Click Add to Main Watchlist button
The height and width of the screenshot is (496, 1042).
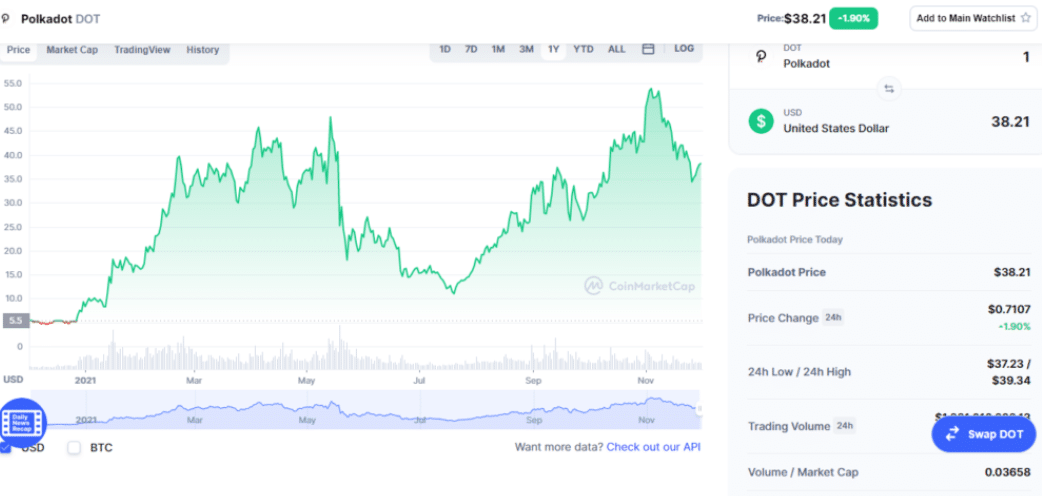[x=973, y=19]
